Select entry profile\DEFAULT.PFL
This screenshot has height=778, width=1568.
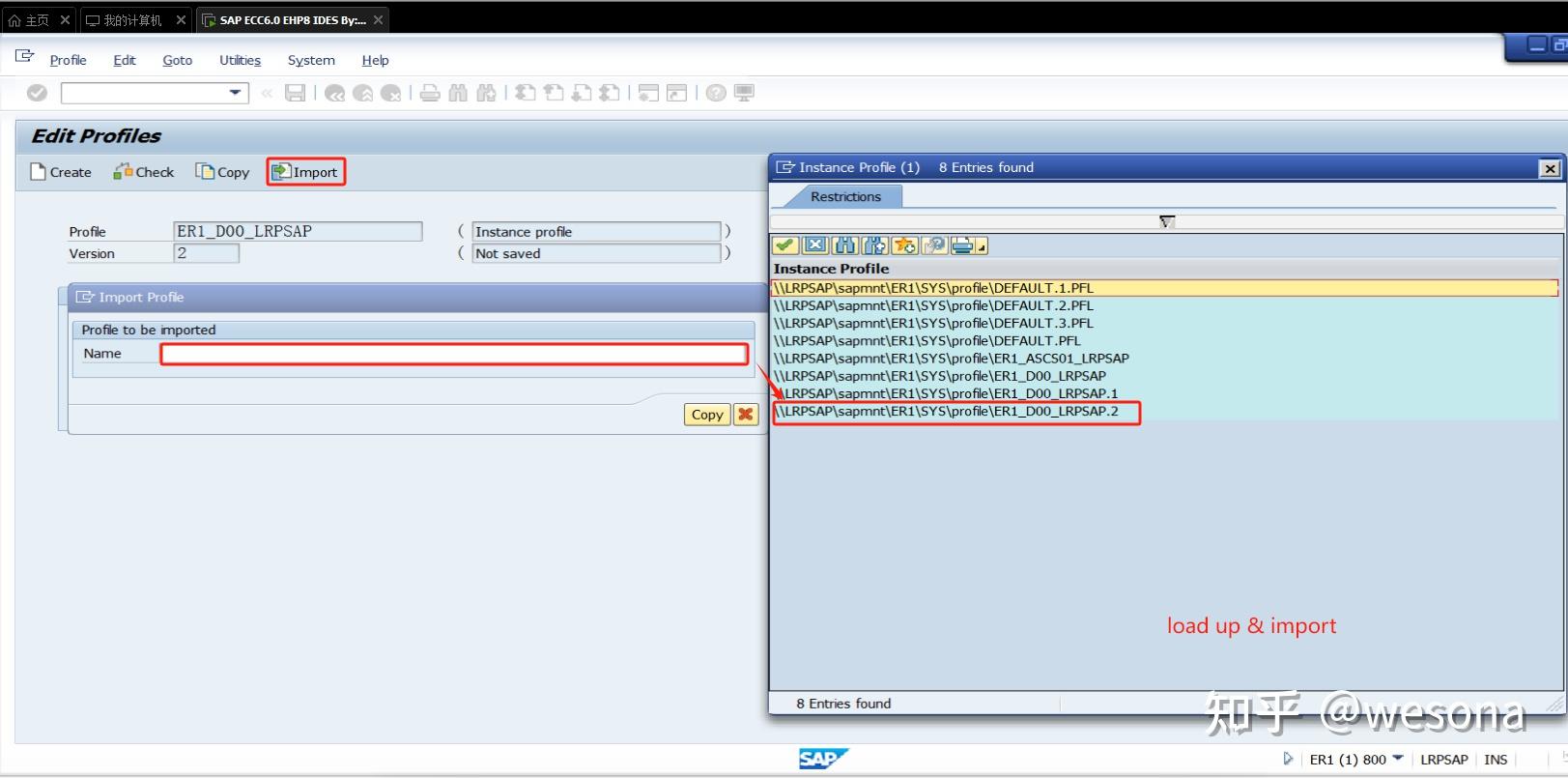click(1164, 340)
